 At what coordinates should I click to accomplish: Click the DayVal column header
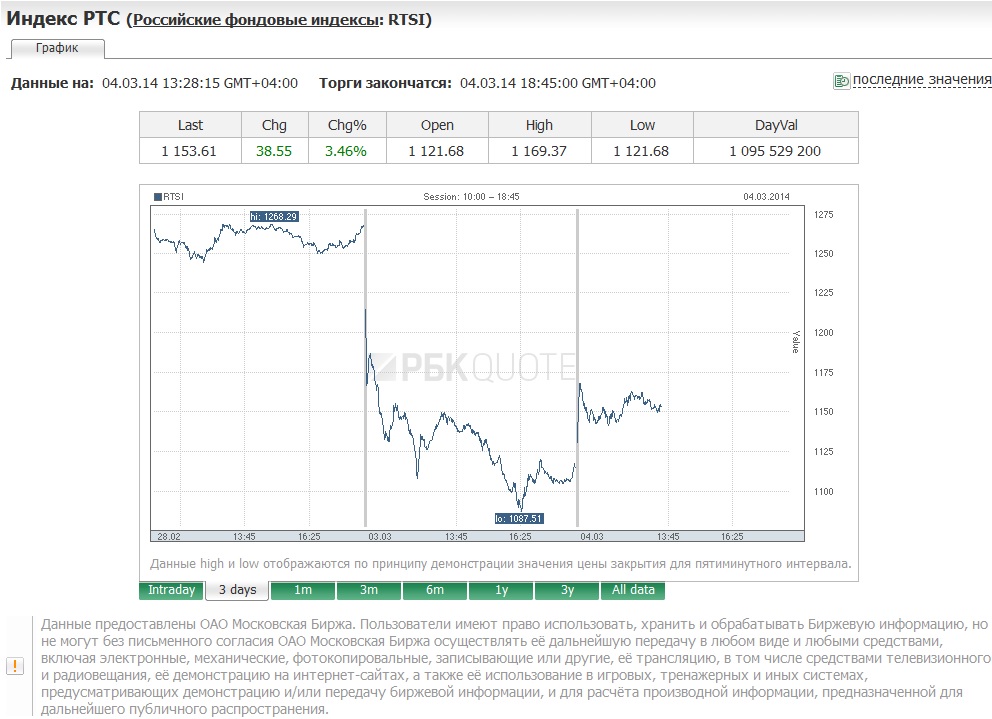(x=776, y=125)
